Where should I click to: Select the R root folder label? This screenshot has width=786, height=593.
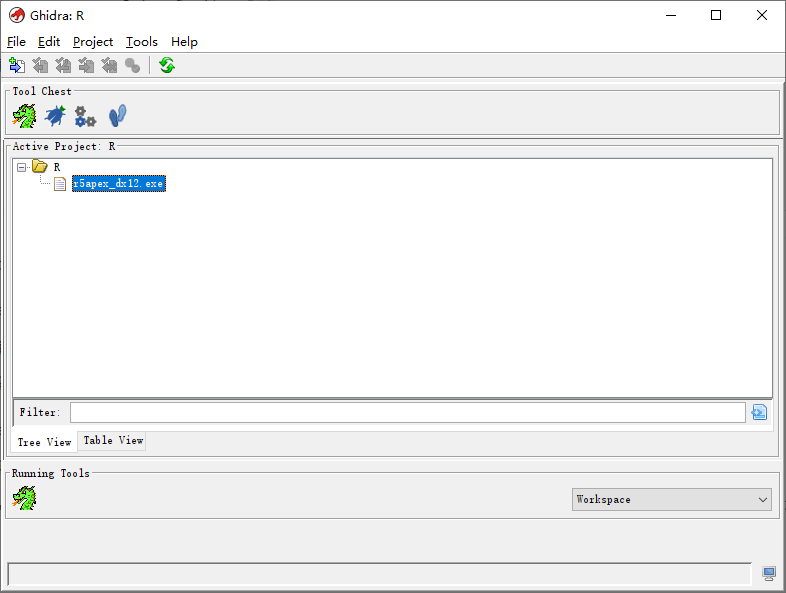tap(57, 167)
